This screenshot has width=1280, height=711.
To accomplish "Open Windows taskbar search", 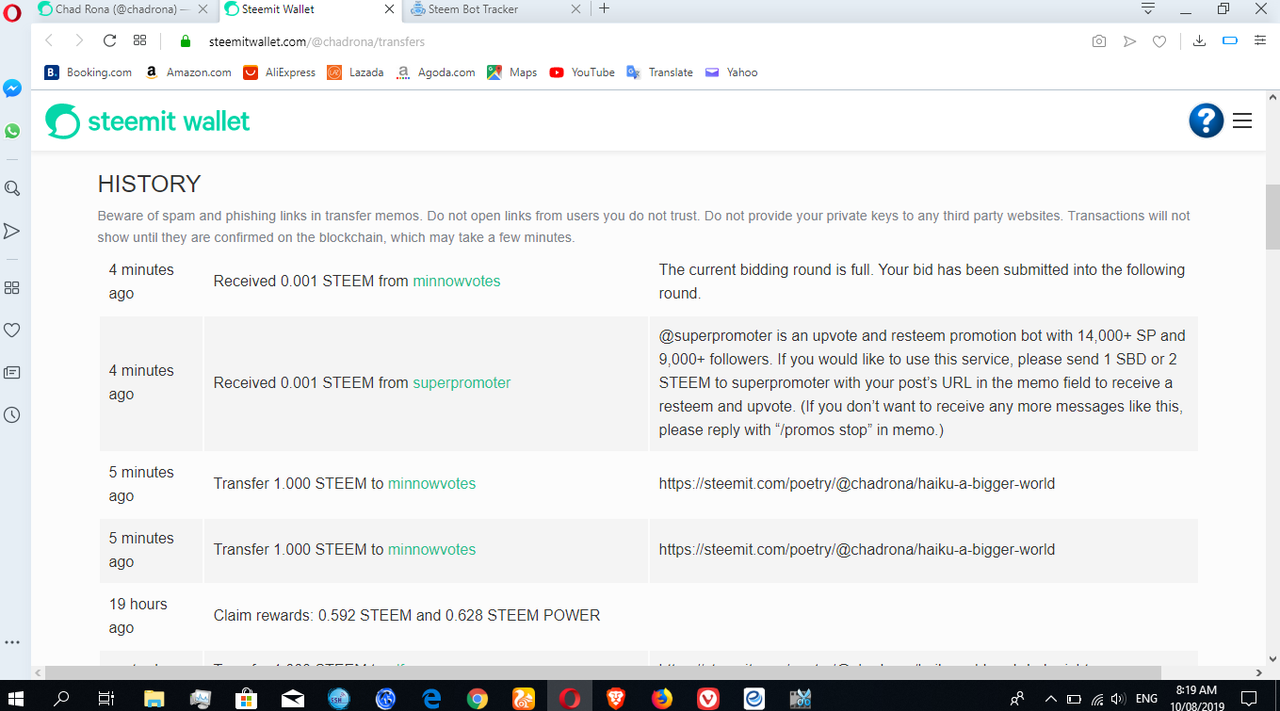I will click(62, 697).
